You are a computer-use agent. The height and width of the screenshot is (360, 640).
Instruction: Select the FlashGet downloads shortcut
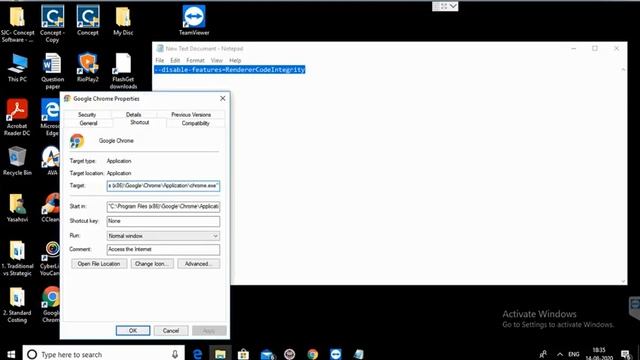click(123, 71)
